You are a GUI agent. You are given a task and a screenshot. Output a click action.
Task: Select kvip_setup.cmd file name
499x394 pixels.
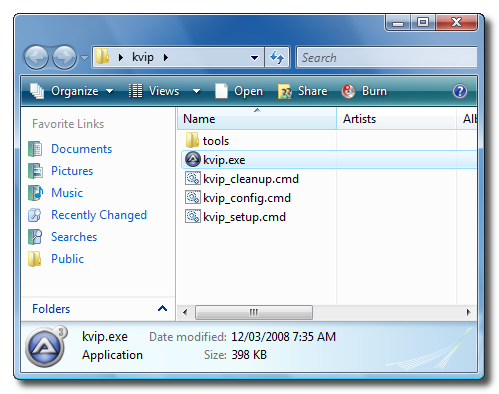[x=244, y=217]
